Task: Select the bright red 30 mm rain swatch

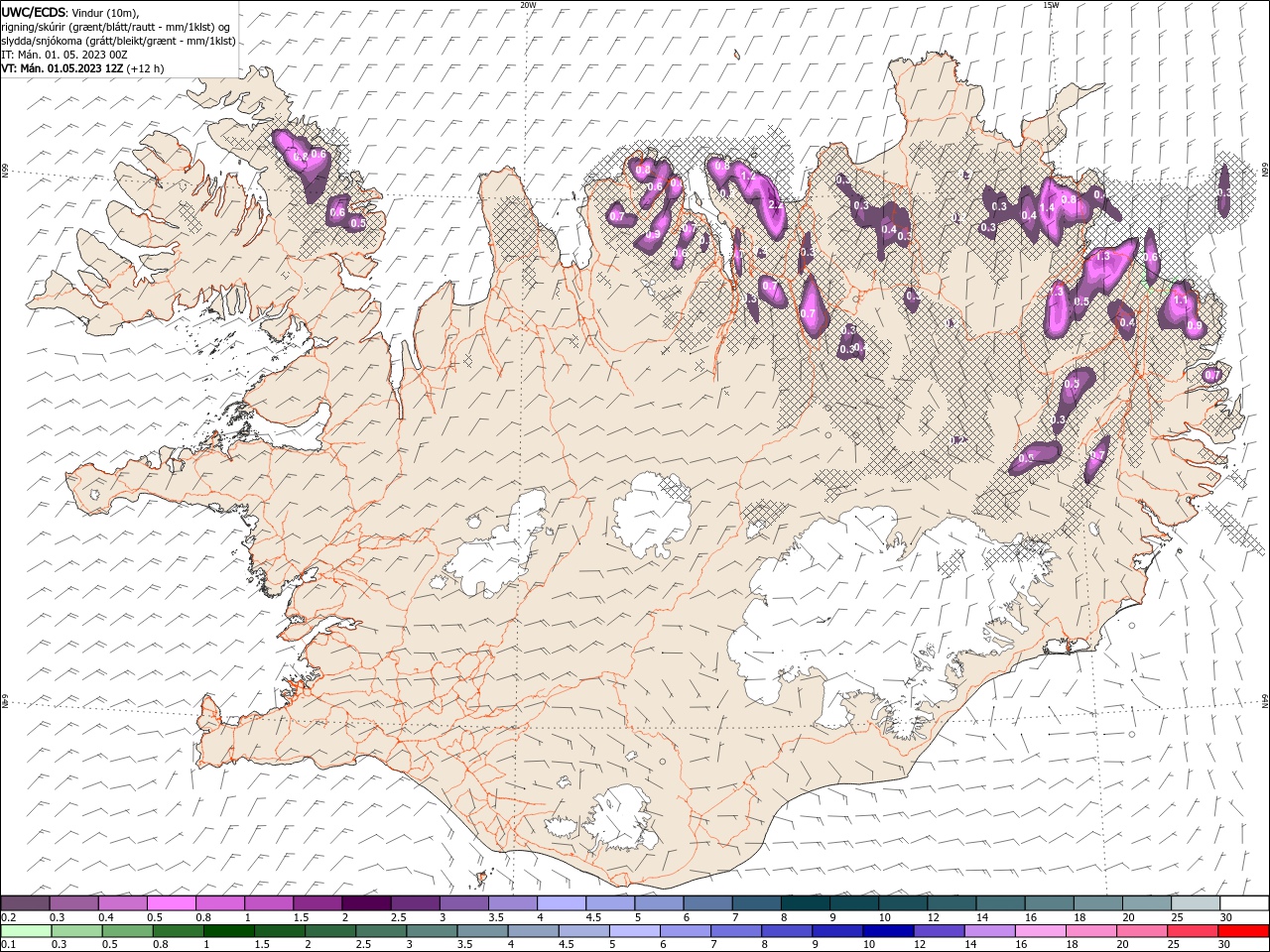Action: pos(1243,931)
